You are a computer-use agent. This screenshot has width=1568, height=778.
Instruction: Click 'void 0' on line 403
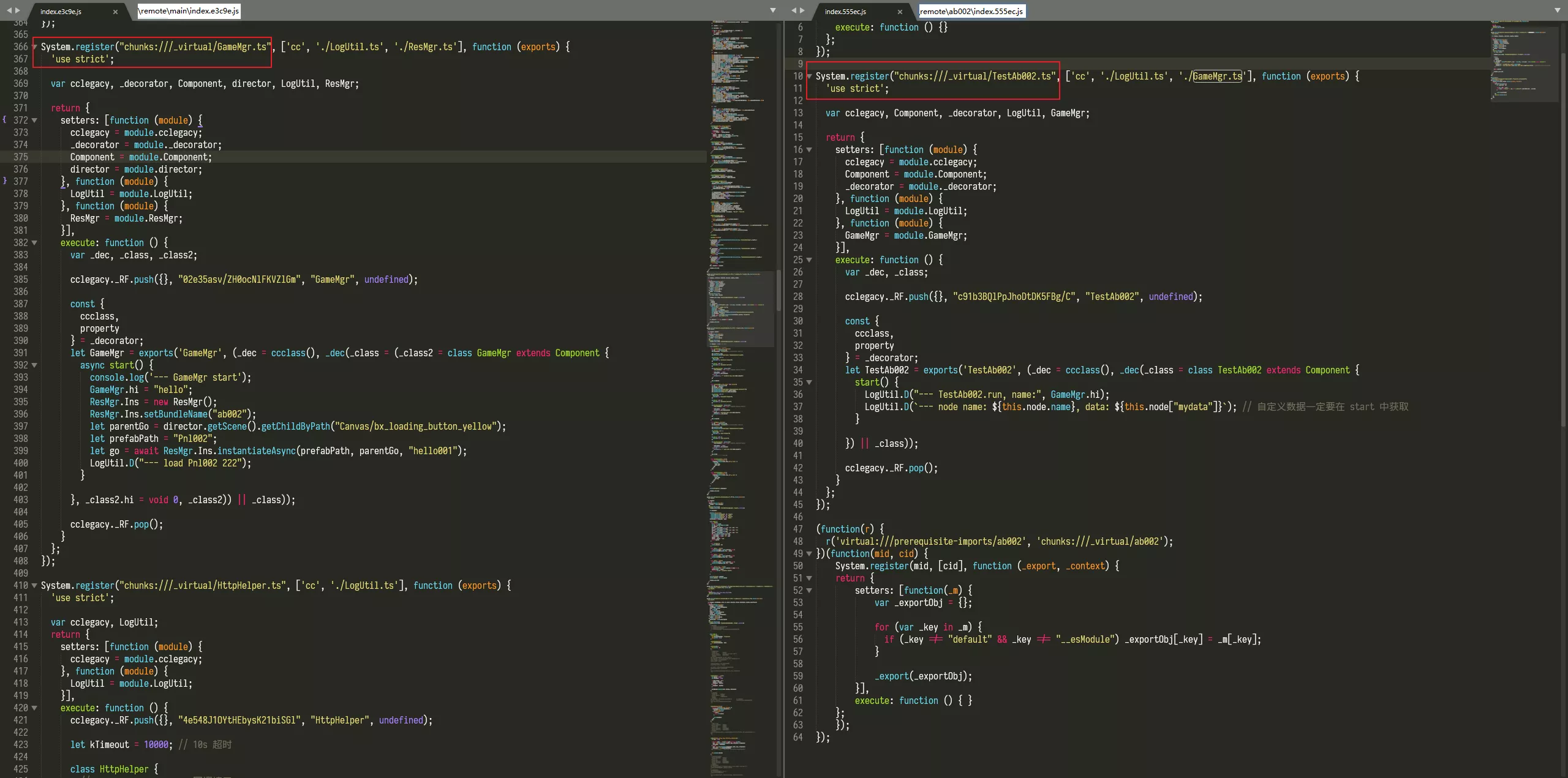(x=163, y=500)
